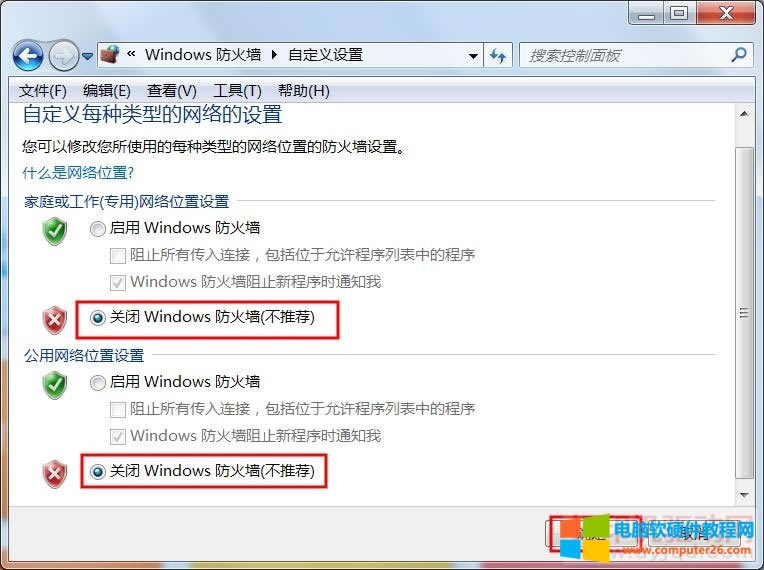This screenshot has width=764, height=570.
Task: Expand the address bar history dropdown
Action: pyautogui.click(x=473, y=56)
